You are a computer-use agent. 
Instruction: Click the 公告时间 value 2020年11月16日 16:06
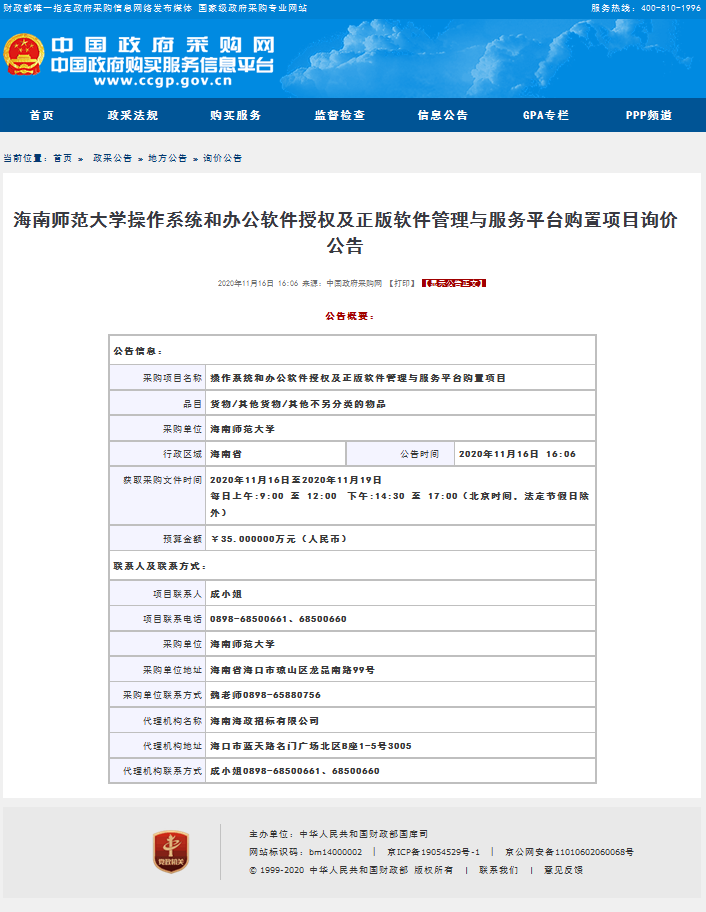(517, 454)
